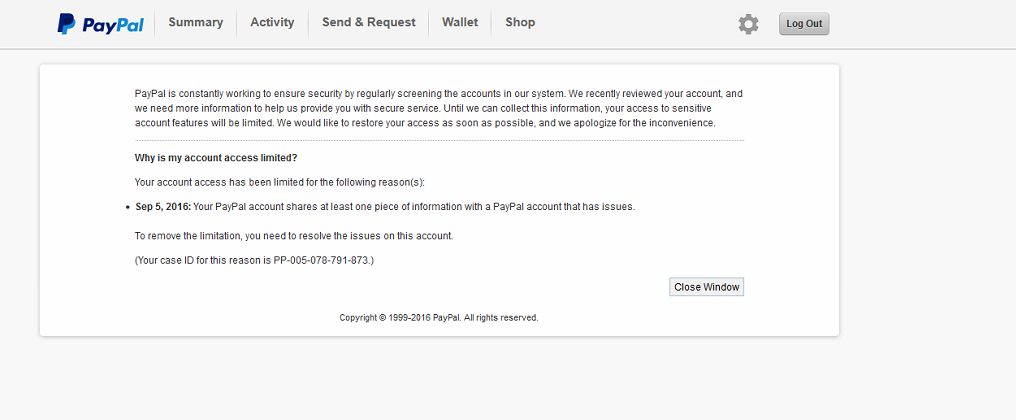Click the PayPal double-P logo icon
This screenshot has width=1016, height=420.
pyautogui.click(x=66, y=24)
